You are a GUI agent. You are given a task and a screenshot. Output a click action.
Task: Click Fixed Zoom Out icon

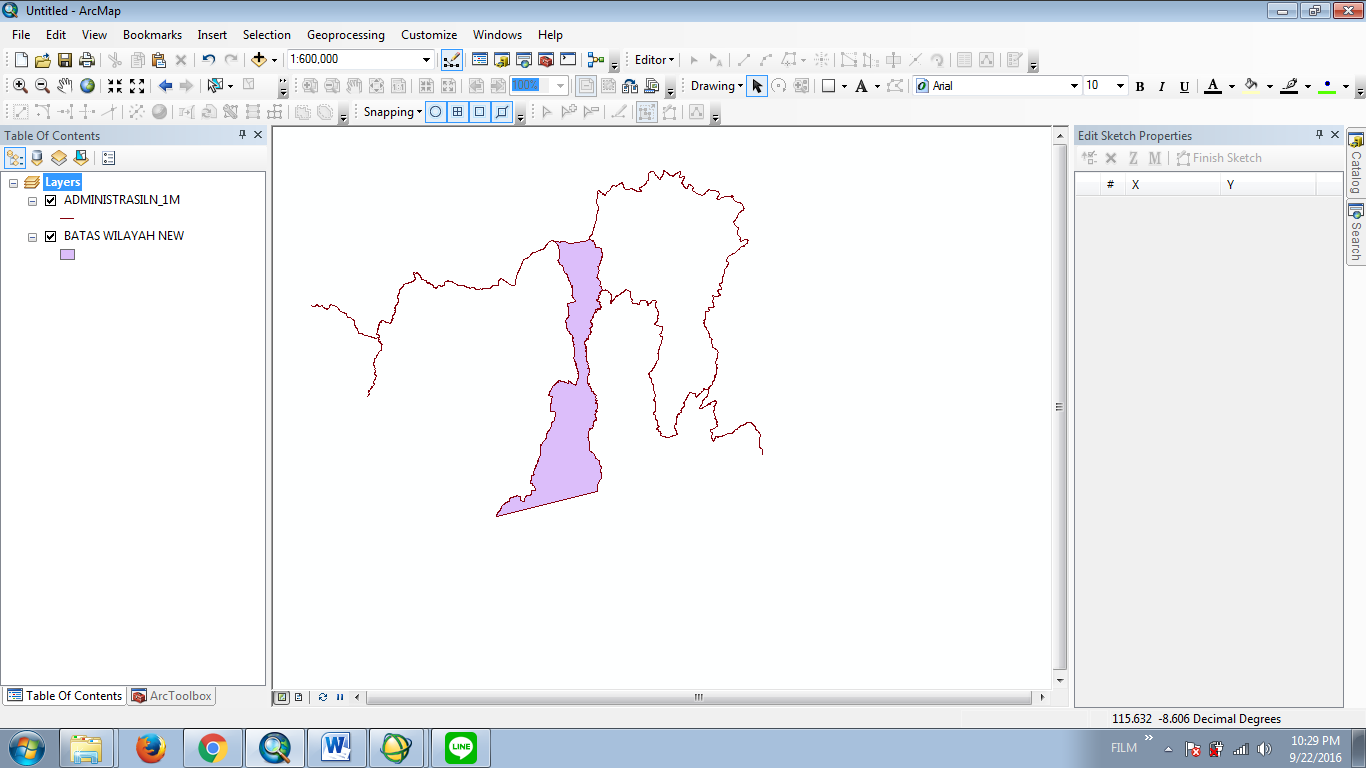click(x=137, y=86)
